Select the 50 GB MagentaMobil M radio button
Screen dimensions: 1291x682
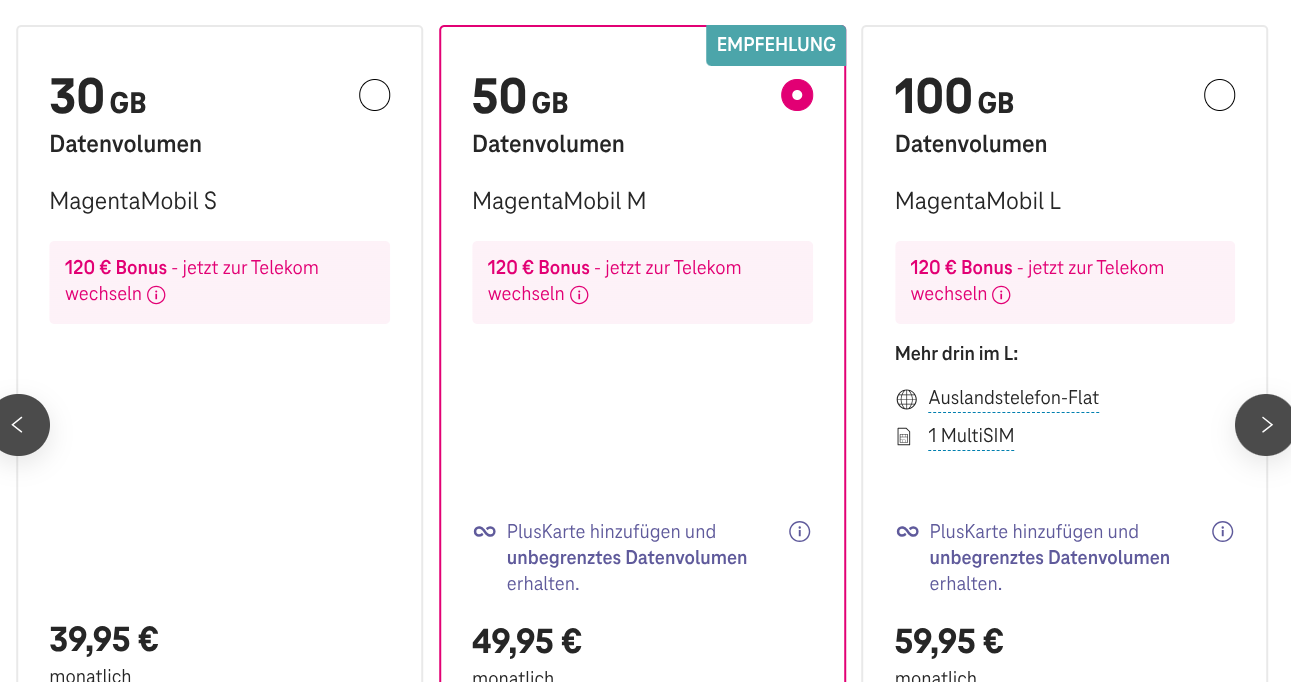tap(797, 96)
